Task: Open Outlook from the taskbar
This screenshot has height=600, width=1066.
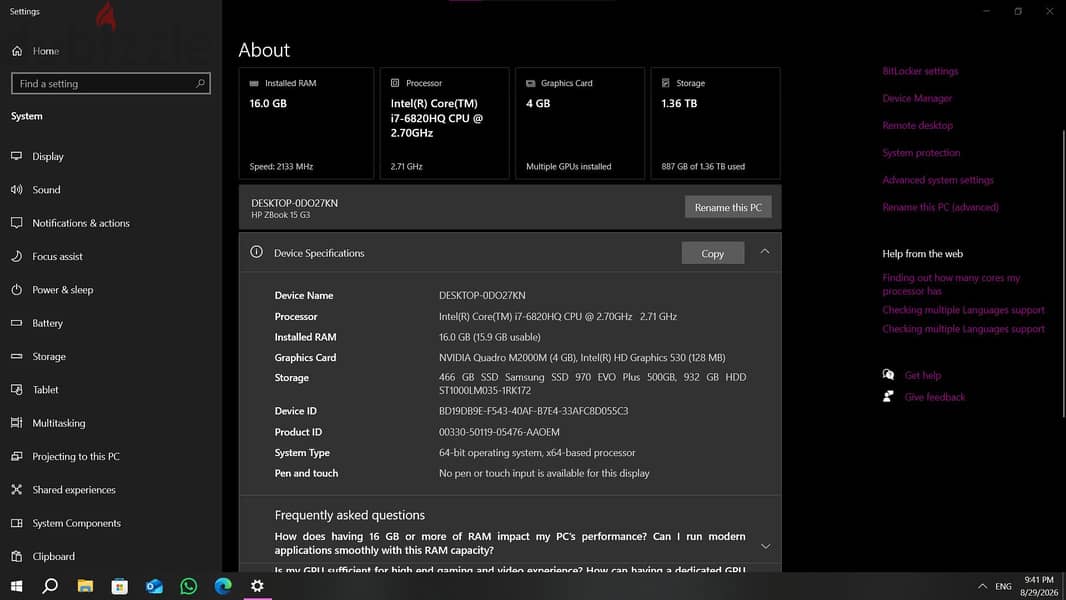Action: [x=154, y=586]
